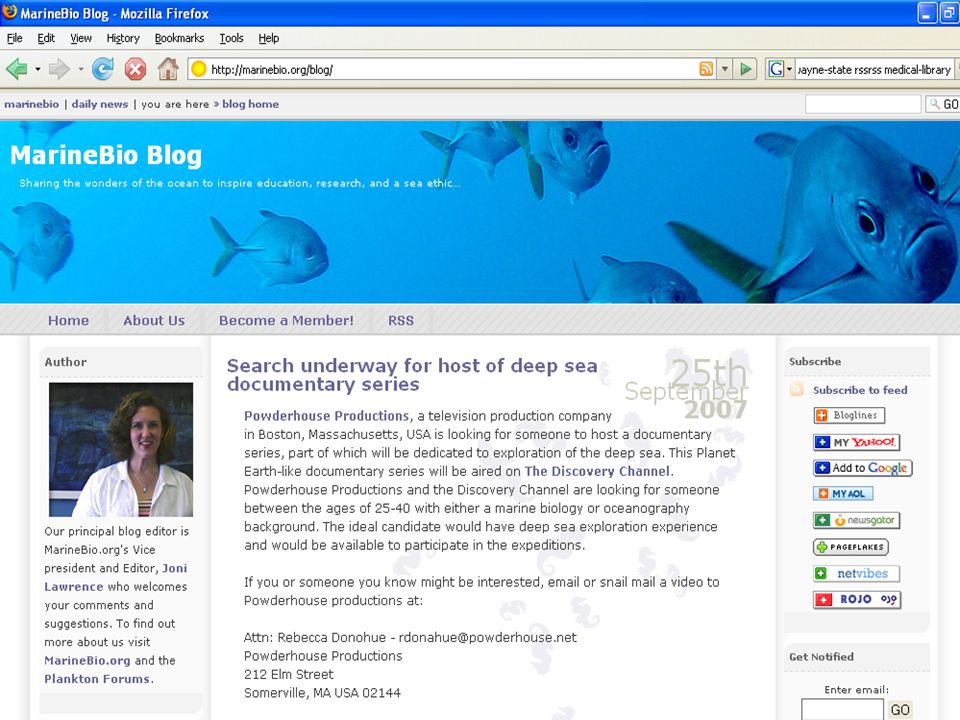Click the site search box at top right
Image resolution: width=960 pixels, height=720 pixels.
pyautogui.click(x=863, y=105)
